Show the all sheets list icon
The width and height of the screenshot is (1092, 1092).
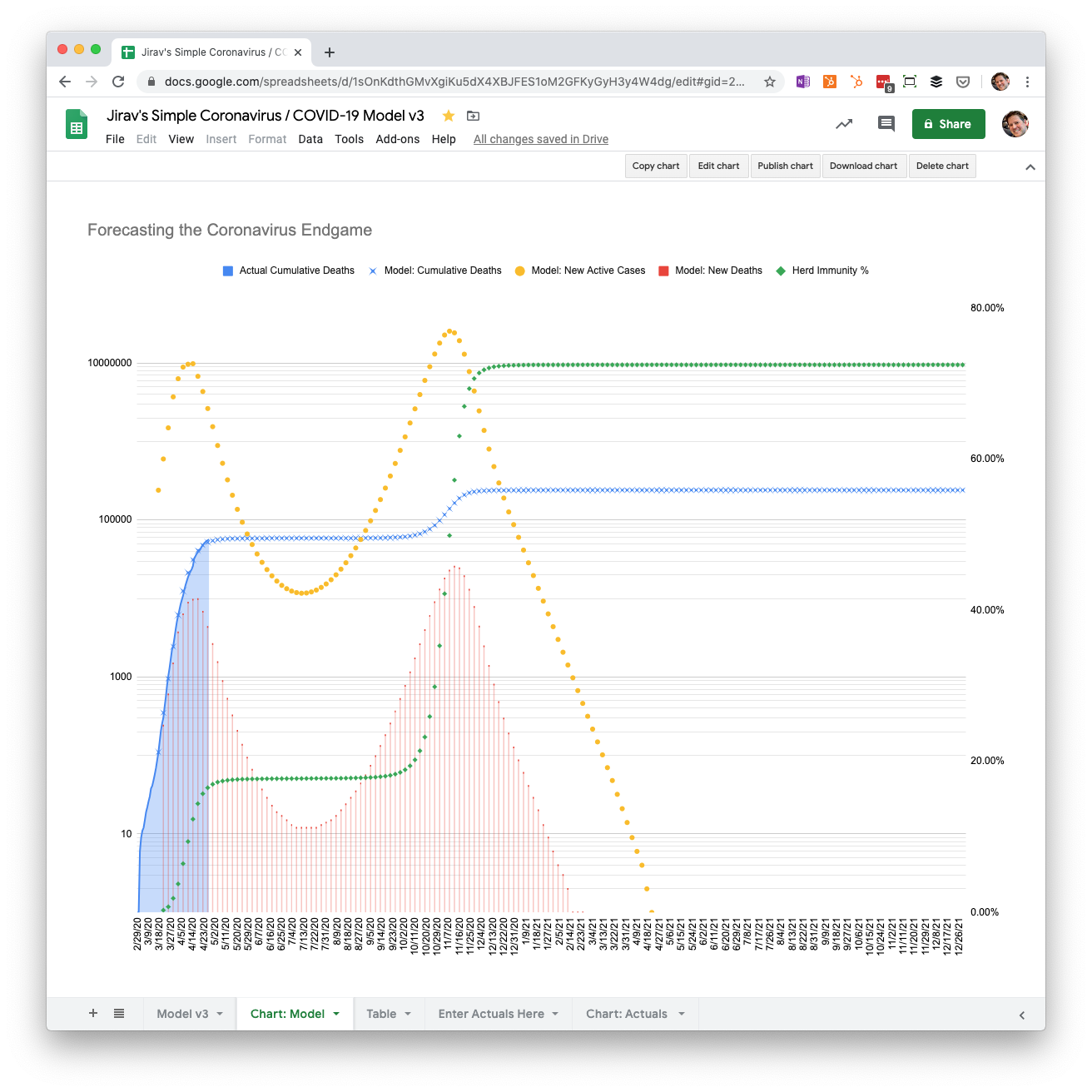pyautogui.click(x=119, y=1013)
